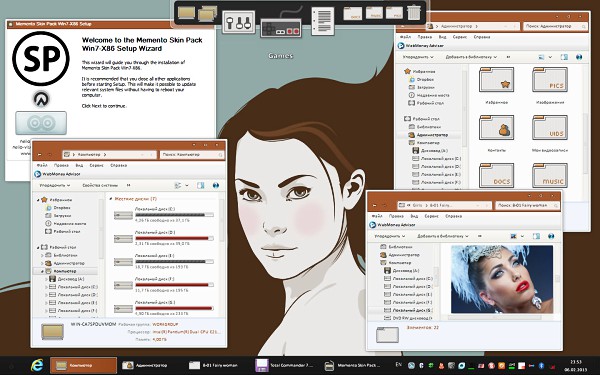Open the VIDS folder in the Администратор window
The height and width of the screenshot is (375, 600).
click(550, 127)
